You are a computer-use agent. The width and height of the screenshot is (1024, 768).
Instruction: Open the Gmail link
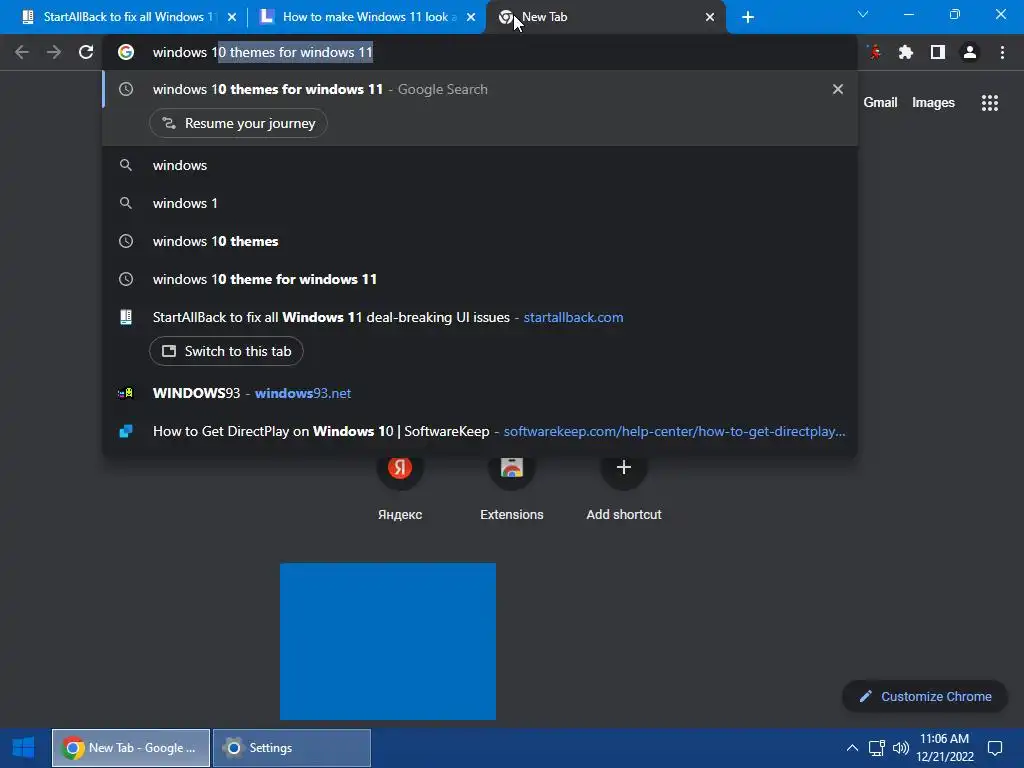coord(880,103)
